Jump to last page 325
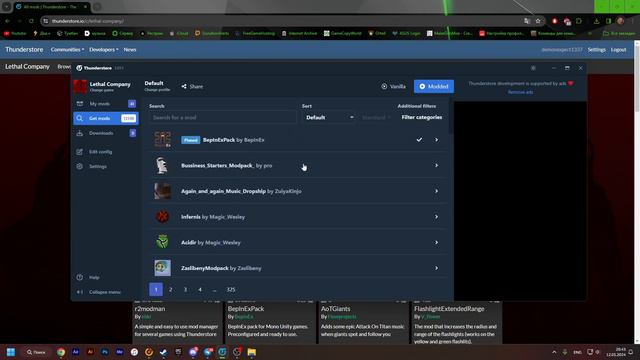The height and width of the screenshot is (360, 640). point(231,289)
